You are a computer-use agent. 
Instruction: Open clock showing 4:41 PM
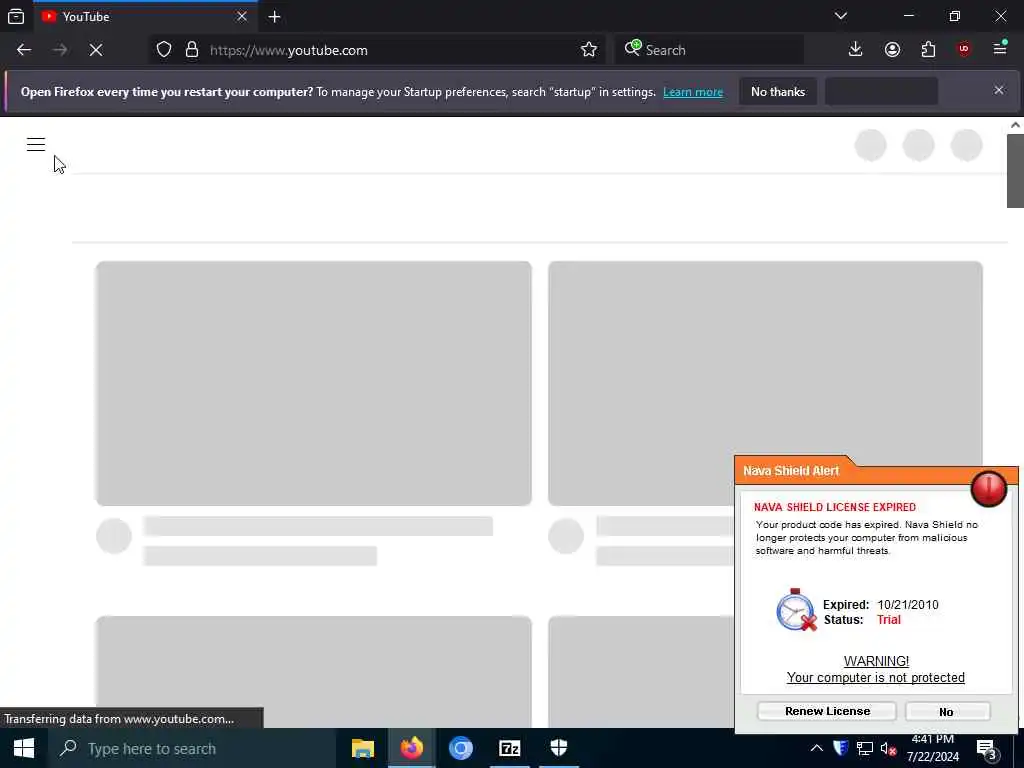tap(933, 748)
